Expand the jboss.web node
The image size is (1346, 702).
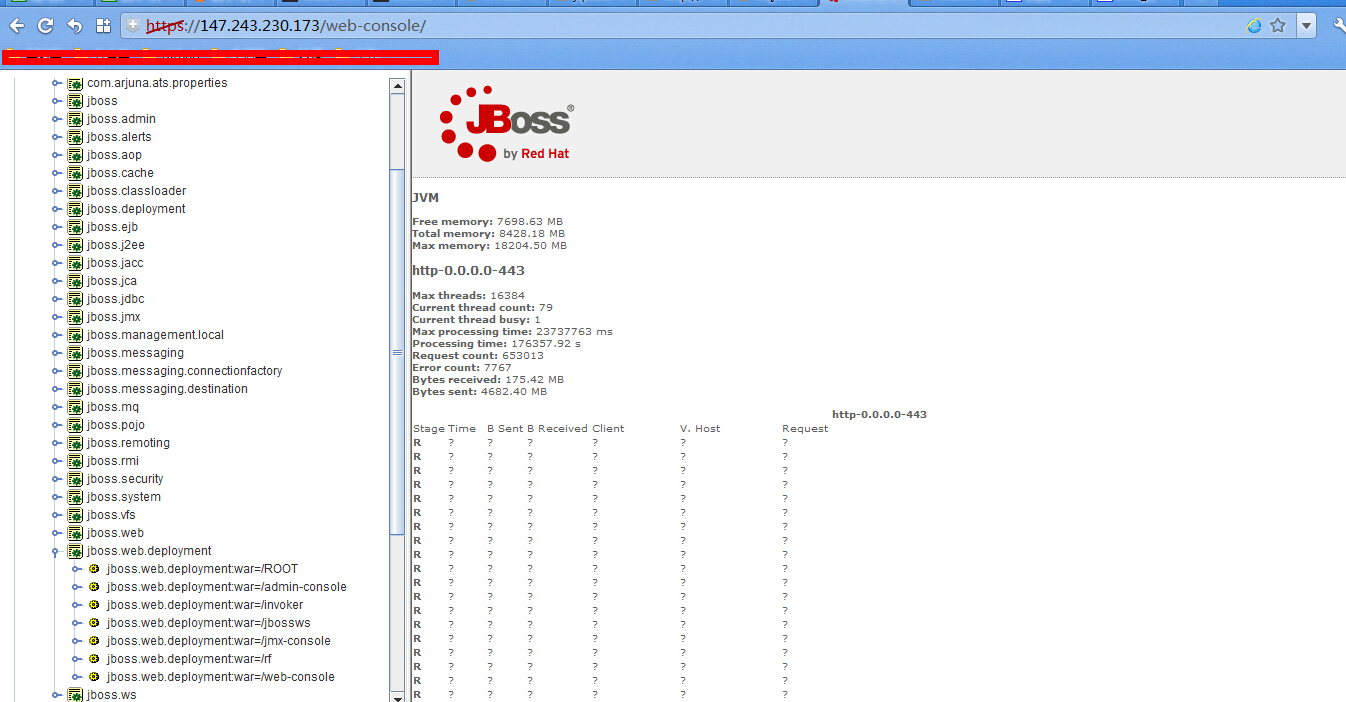coord(57,533)
